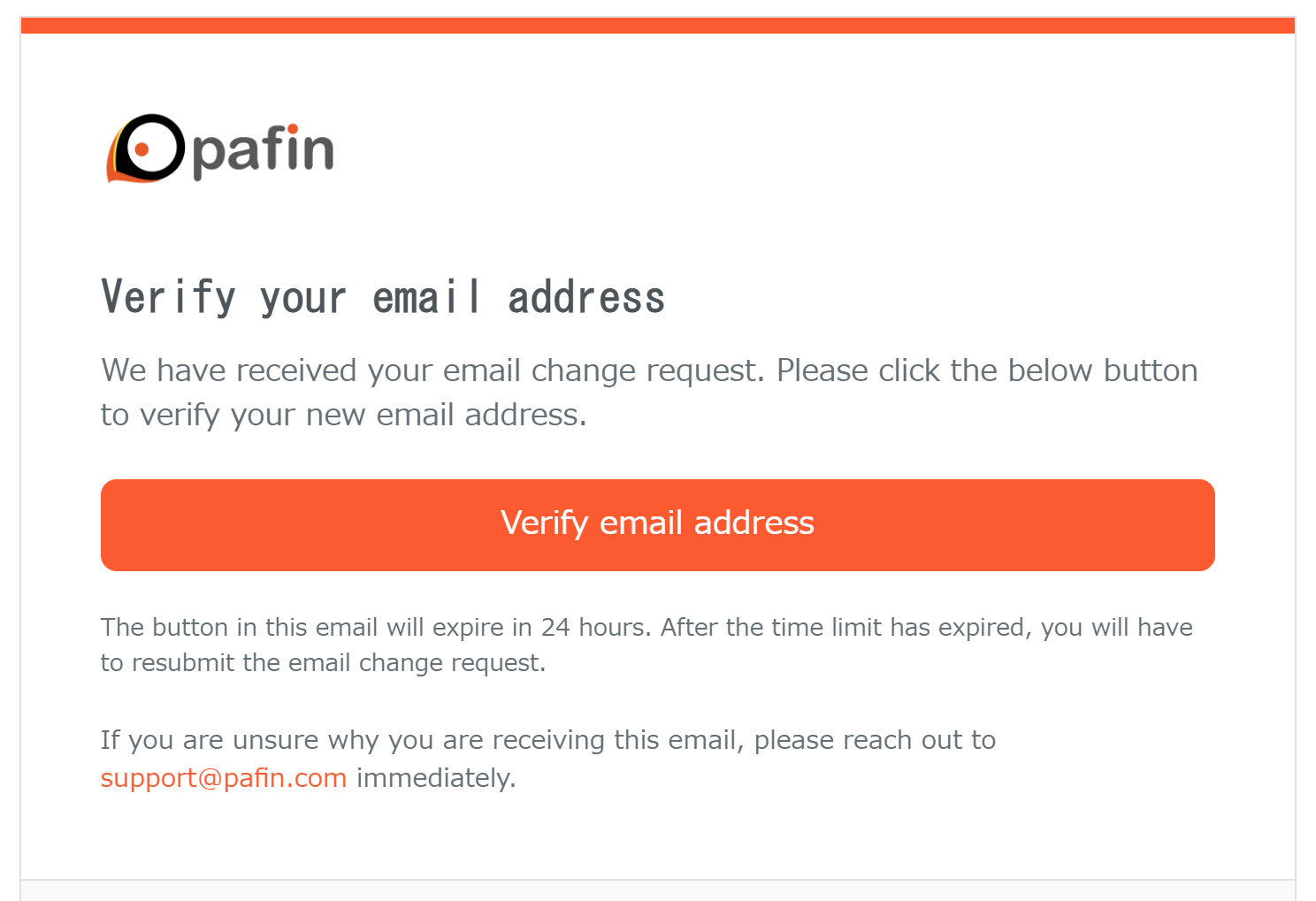Click 'Please click the below button' text
The height and width of the screenshot is (901, 1316).
pyautogui.click(x=987, y=370)
